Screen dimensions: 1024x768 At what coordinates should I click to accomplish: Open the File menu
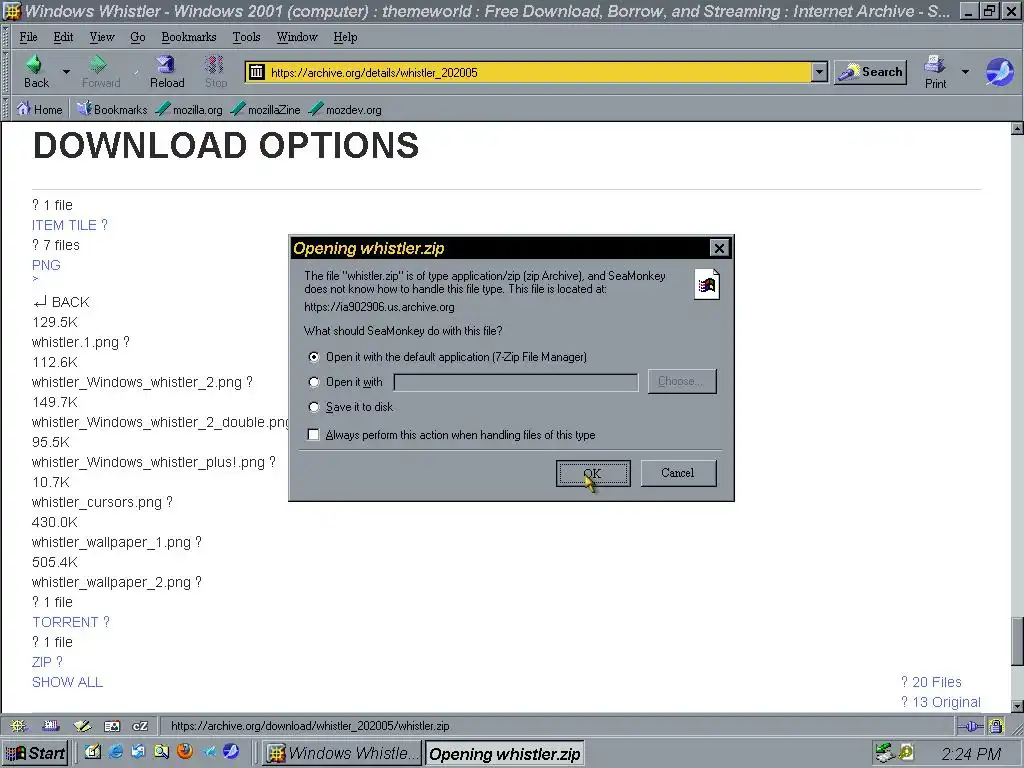coord(28,37)
